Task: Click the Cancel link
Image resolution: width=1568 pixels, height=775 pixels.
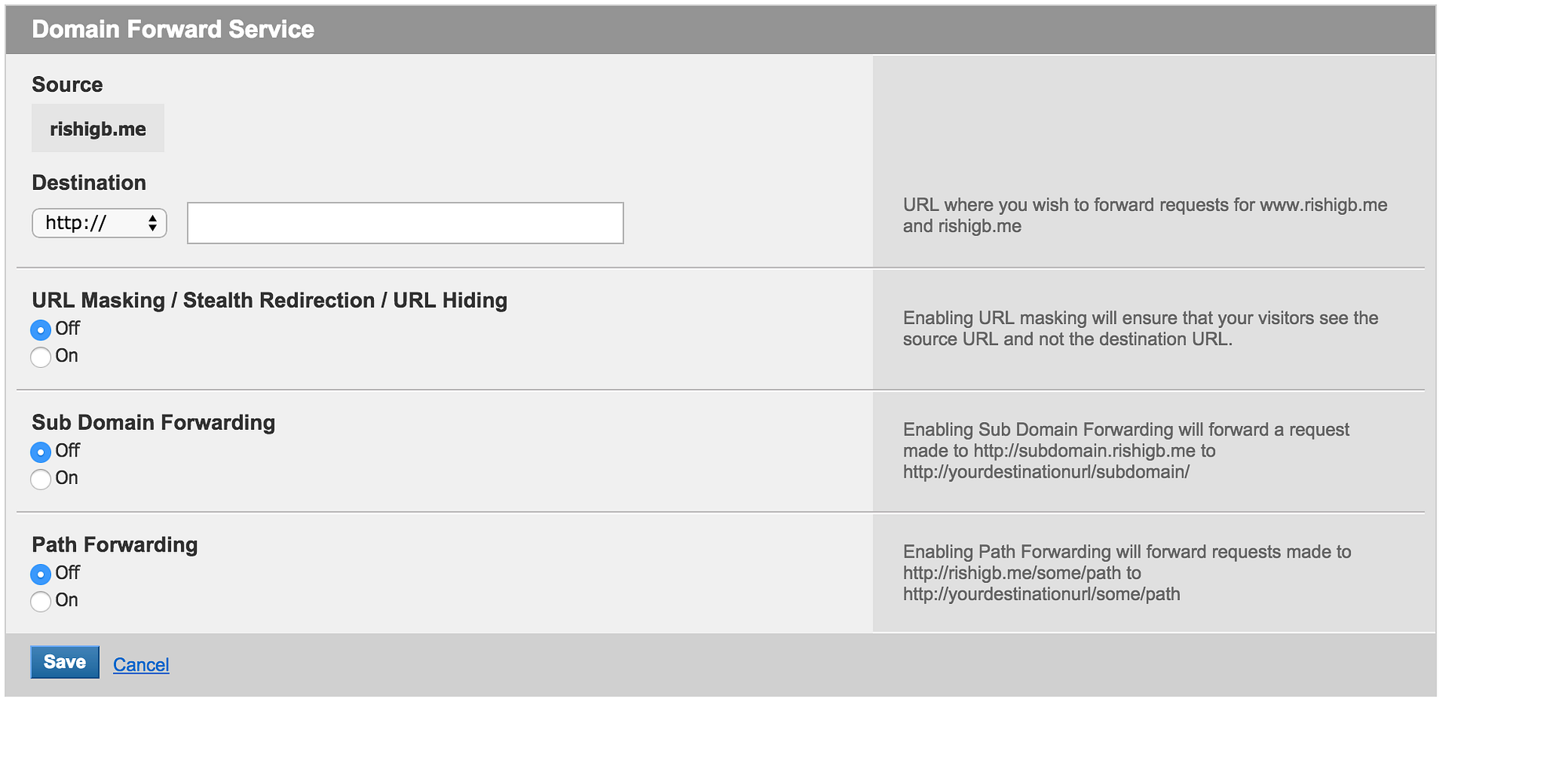Action: pos(141,665)
